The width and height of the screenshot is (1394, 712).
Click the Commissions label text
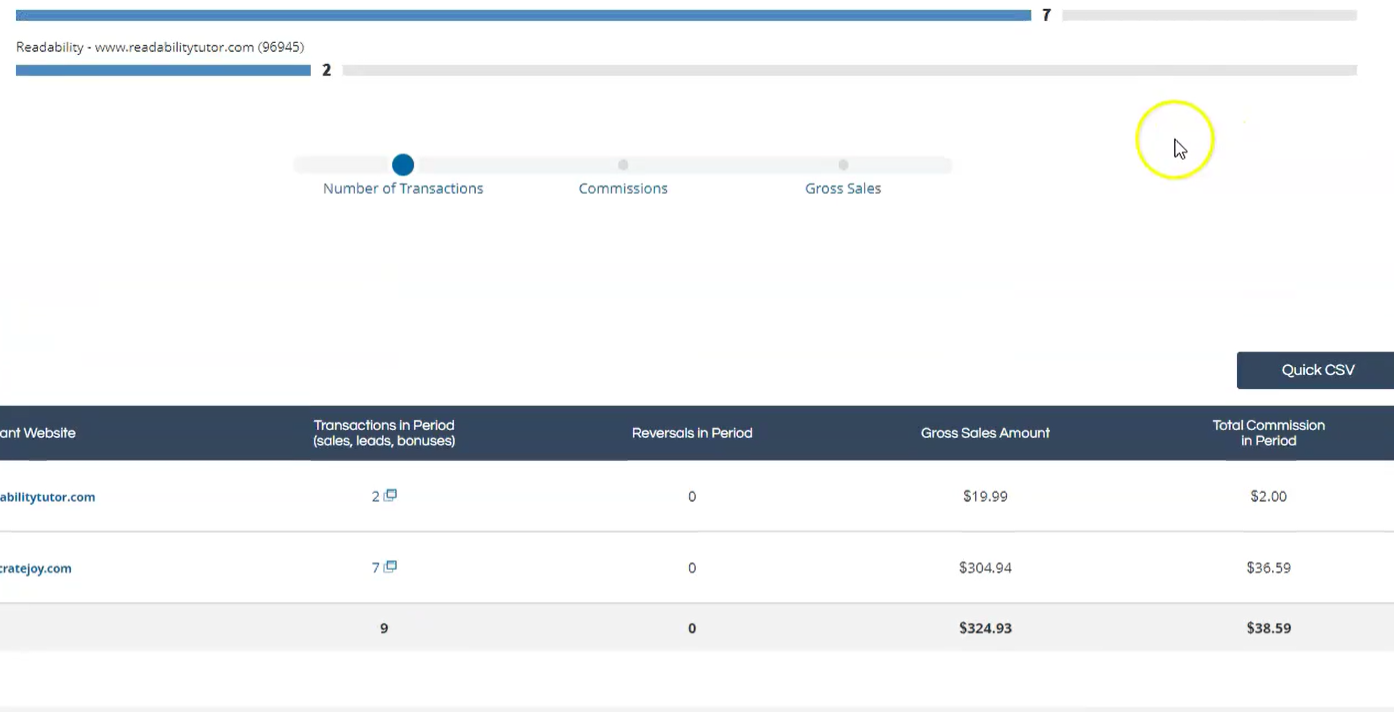[623, 188]
